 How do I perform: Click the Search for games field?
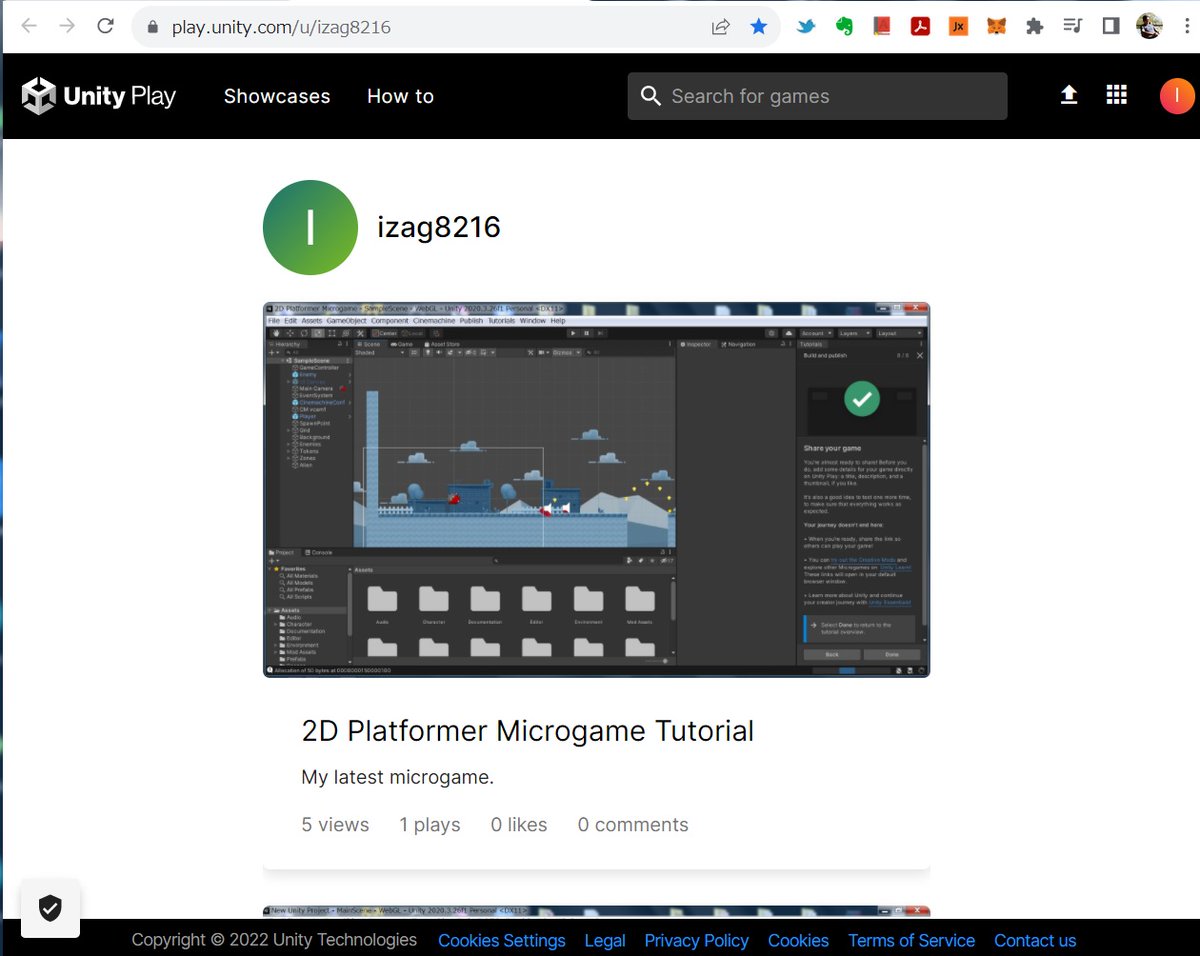tap(817, 96)
